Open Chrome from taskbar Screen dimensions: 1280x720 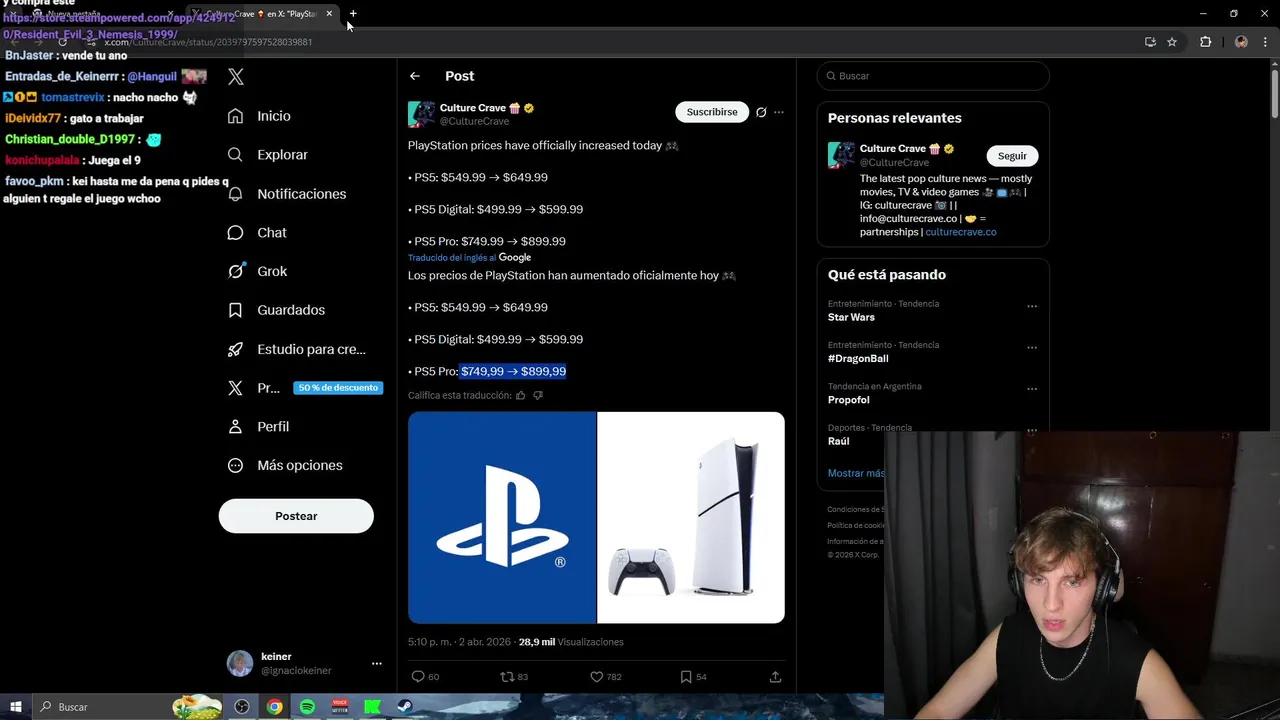(274, 707)
